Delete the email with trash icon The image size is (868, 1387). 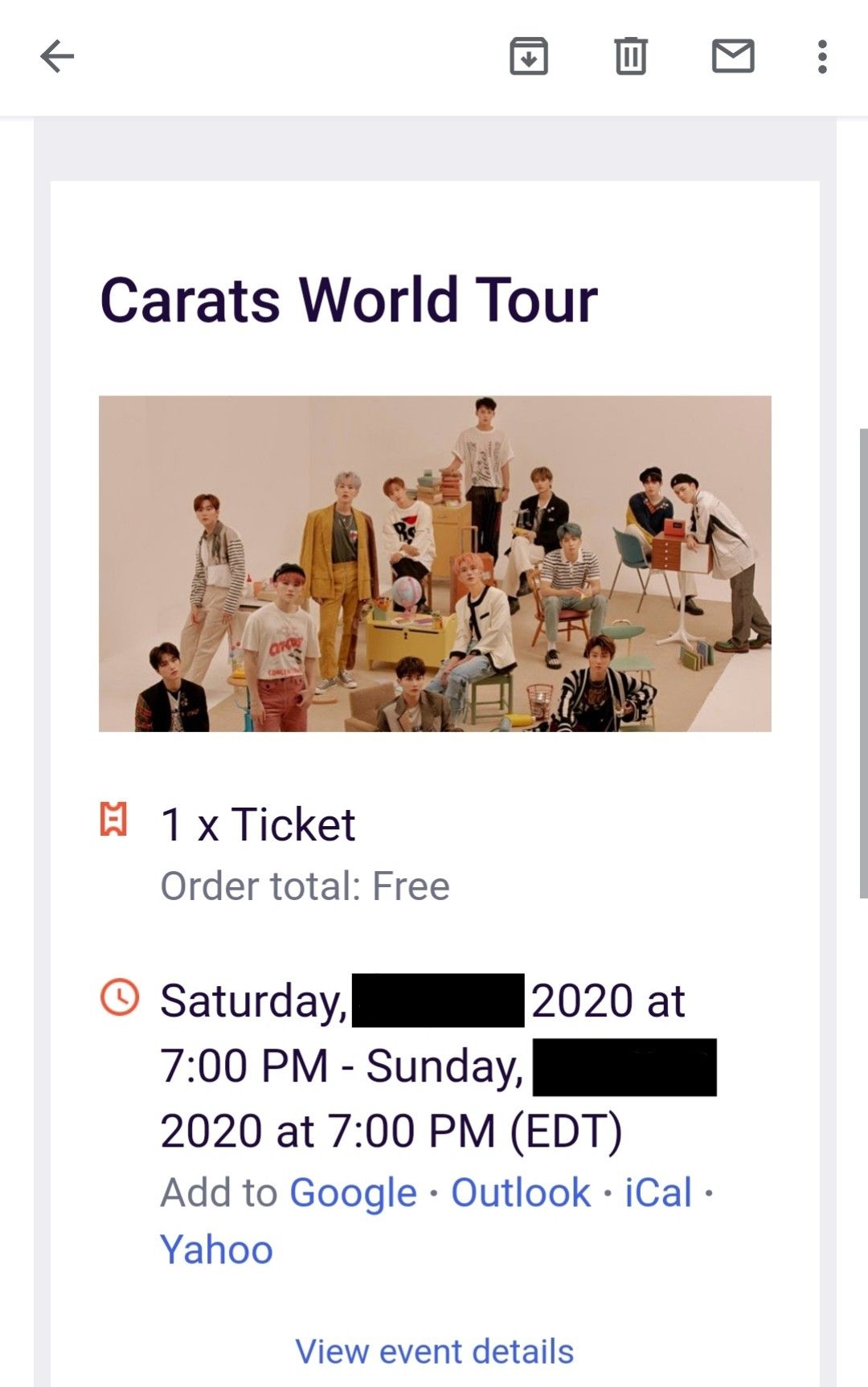click(631, 56)
